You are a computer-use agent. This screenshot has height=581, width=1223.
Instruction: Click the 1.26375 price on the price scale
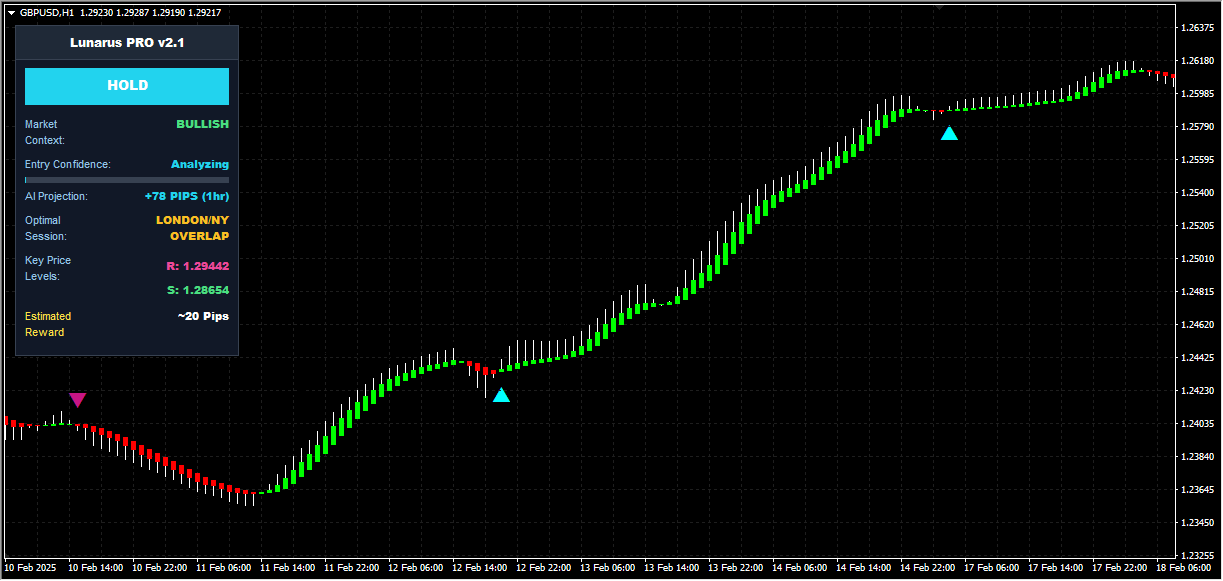pos(1197,28)
